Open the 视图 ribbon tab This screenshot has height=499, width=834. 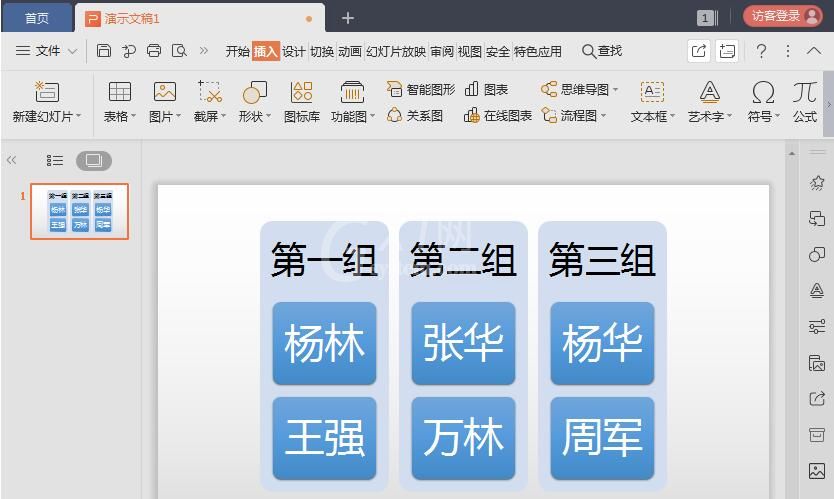pos(470,51)
